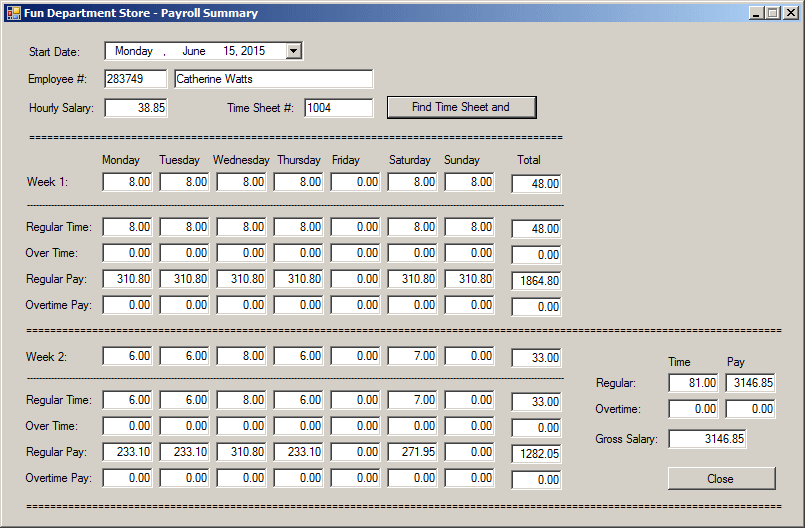Click the Week 1 Over Time total field
The image size is (805, 528).
click(x=536, y=255)
